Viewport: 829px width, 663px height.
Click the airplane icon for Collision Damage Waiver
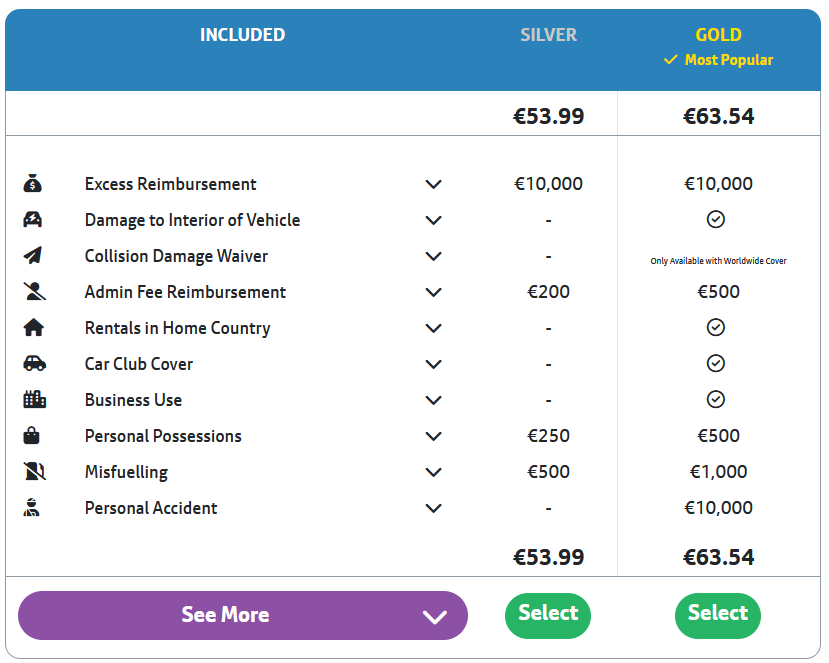coord(33,255)
